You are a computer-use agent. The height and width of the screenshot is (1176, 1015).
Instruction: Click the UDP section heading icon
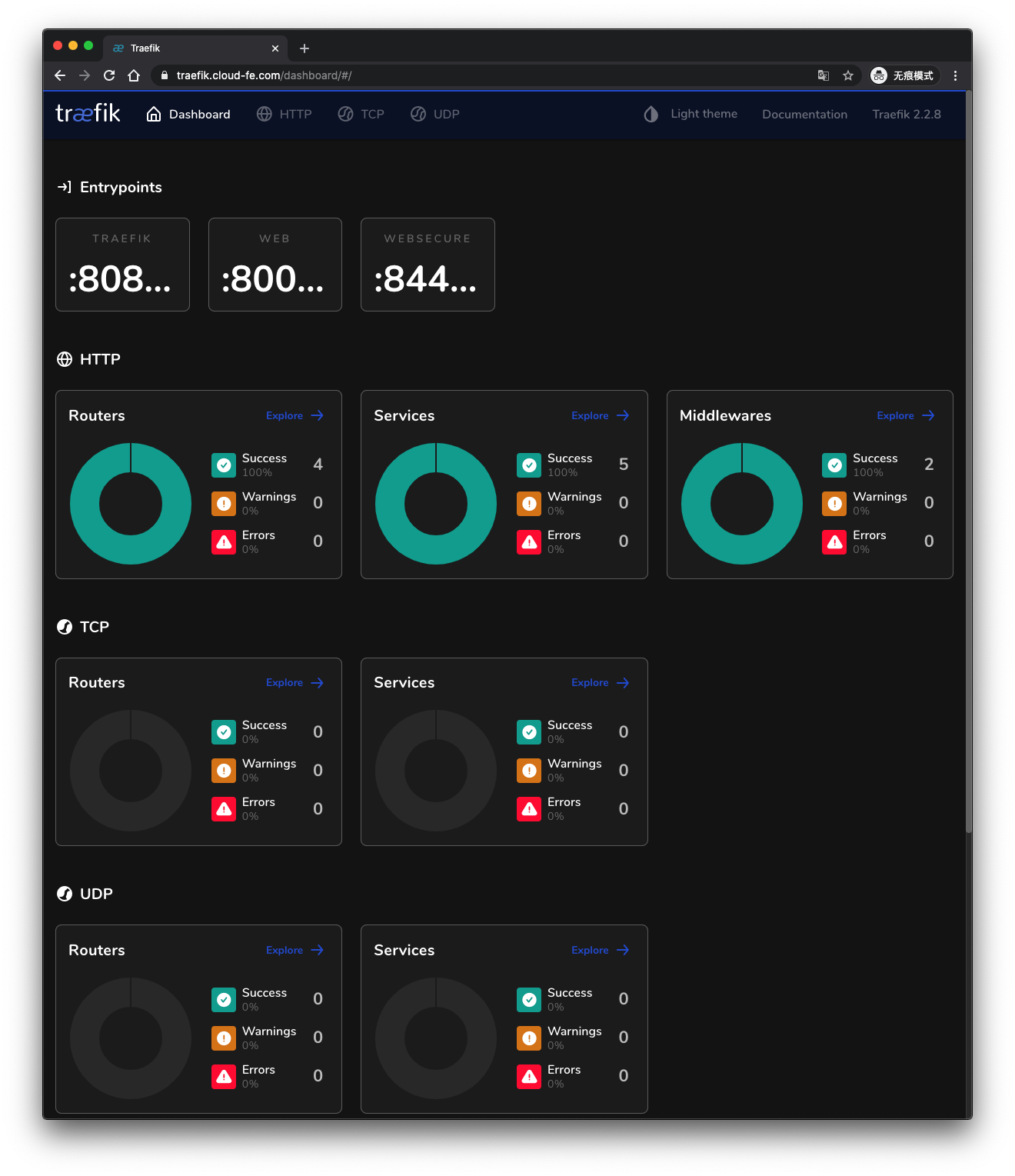pyautogui.click(x=65, y=894)
